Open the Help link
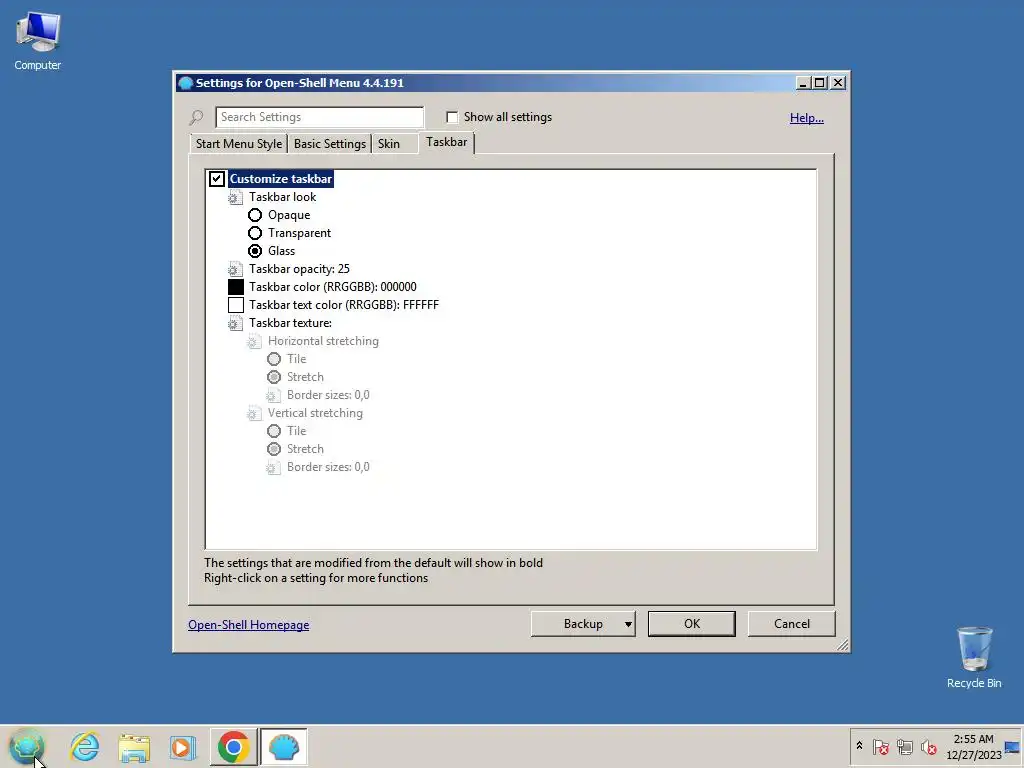 pos(807,118)
